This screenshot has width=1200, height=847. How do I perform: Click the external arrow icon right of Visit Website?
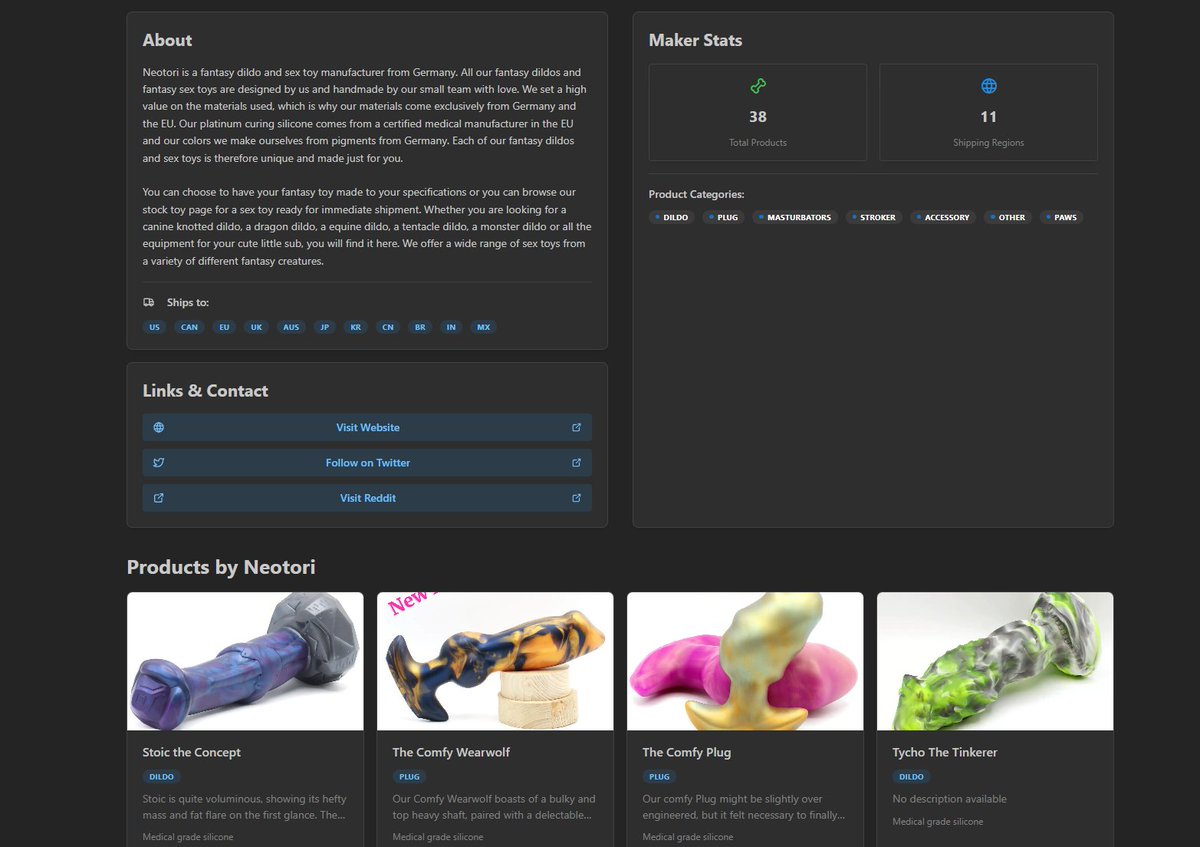(576, 427)
